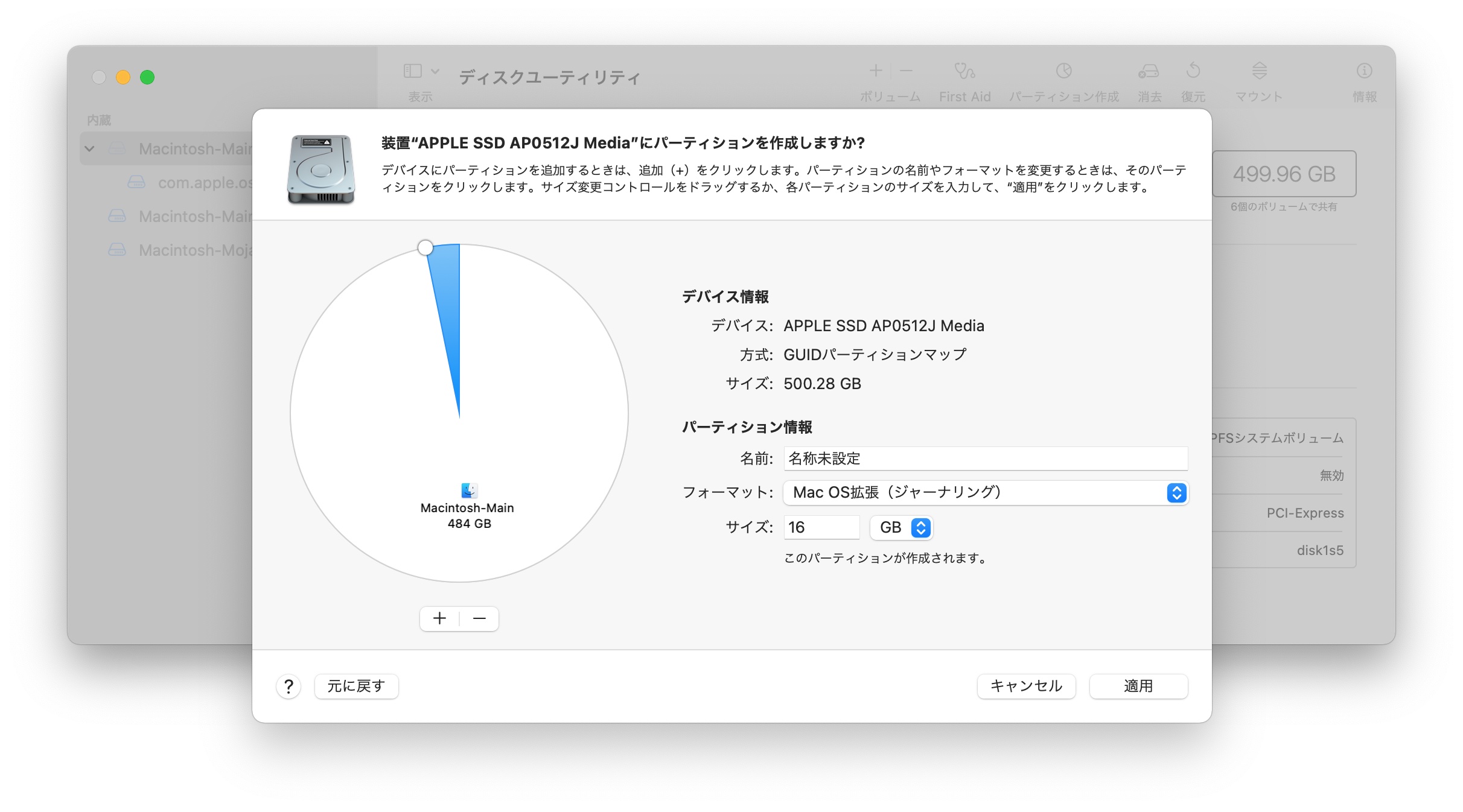Click the erase (消去) drive icon

[1149, 71]
